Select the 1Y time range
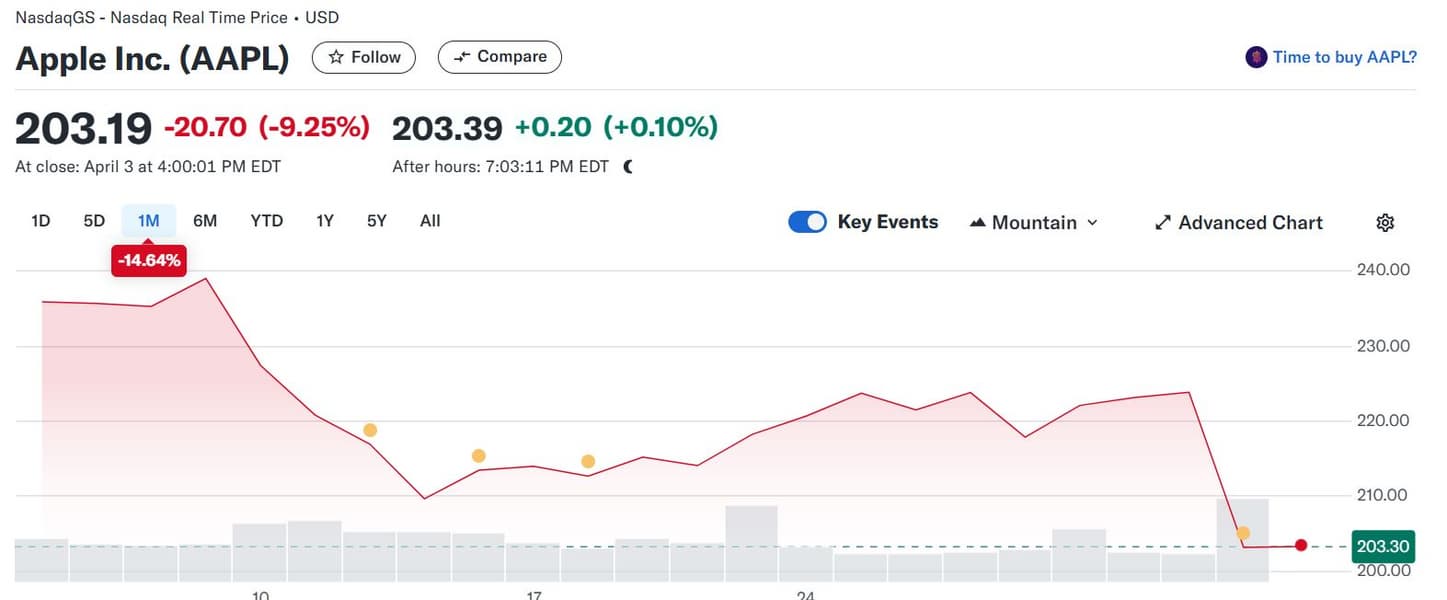The height and width of the screenshot is (600, 1447). tap(324, 221)
